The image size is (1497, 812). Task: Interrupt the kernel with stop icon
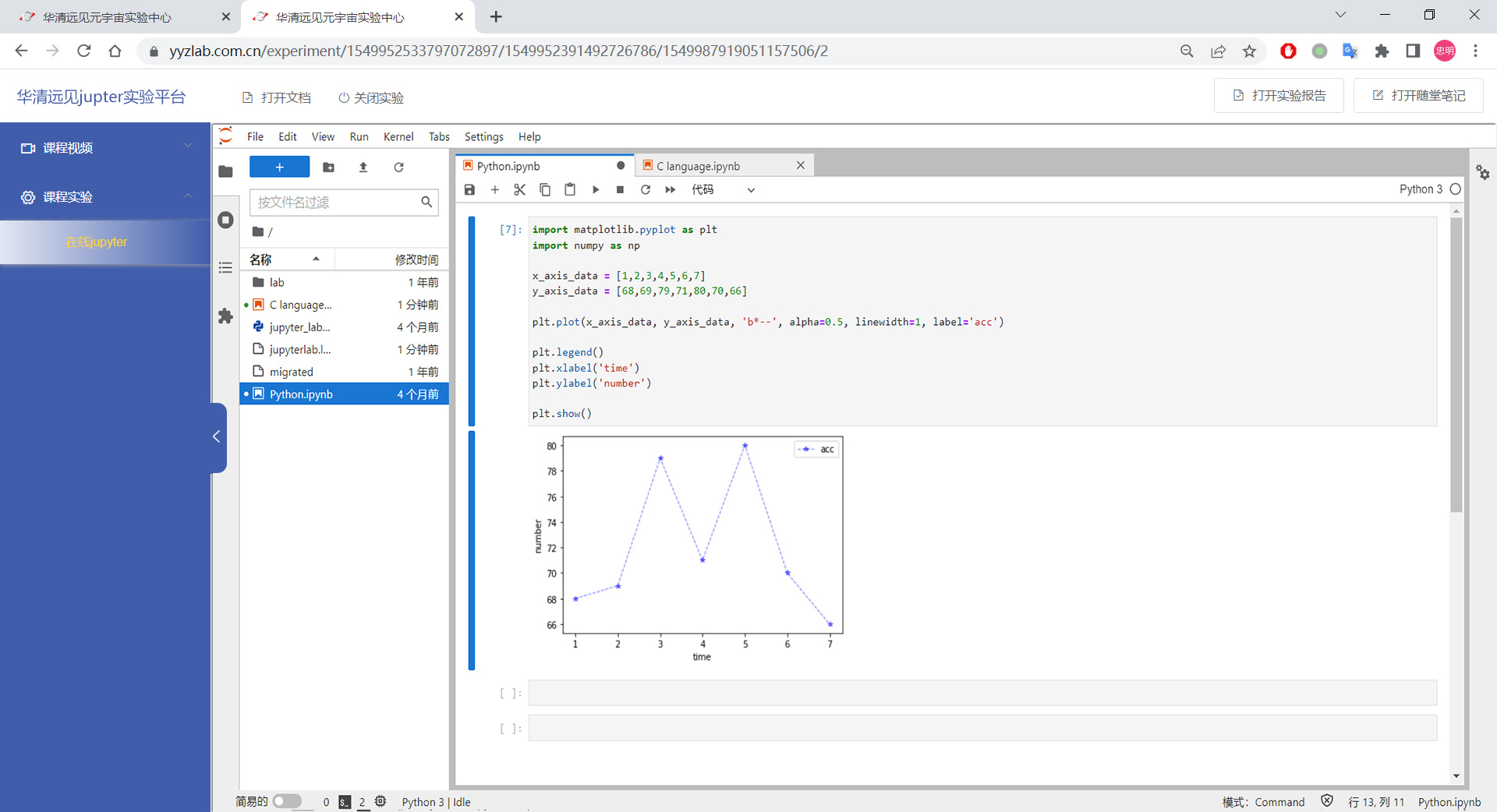(x=620, y=189)
